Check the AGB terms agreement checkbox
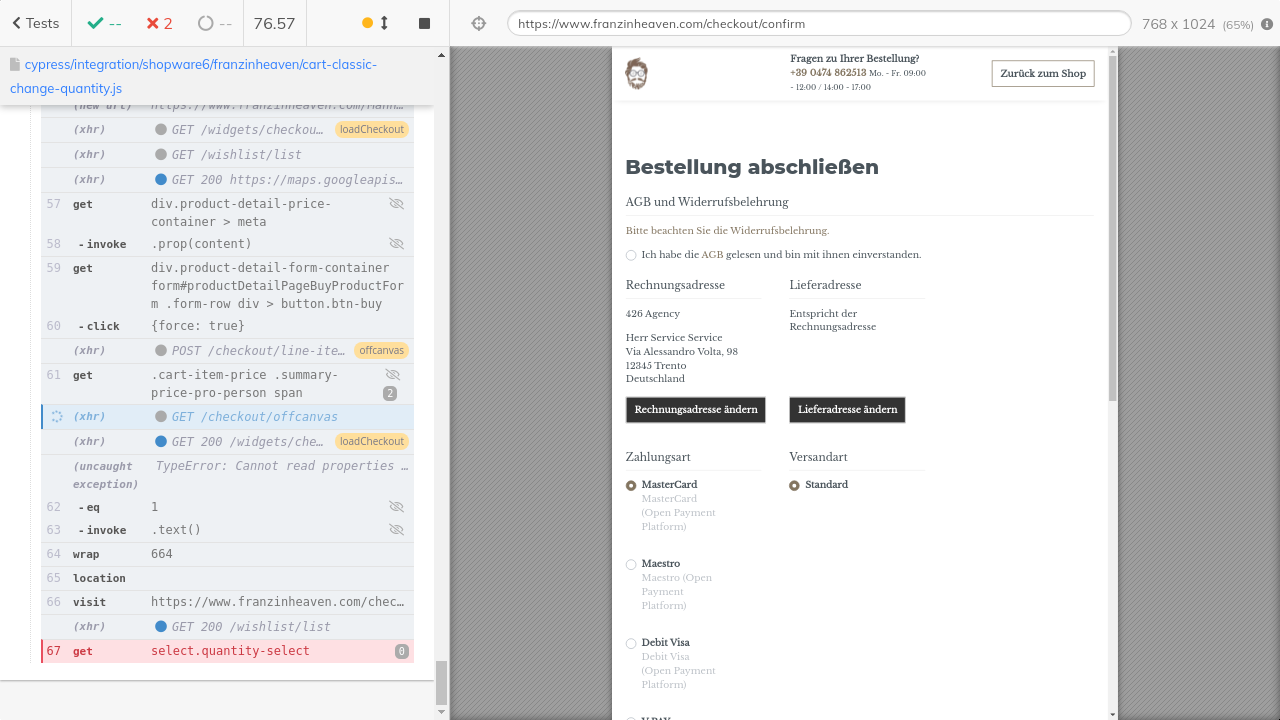Screen dimensions: 1280x720 pos(631,255)
